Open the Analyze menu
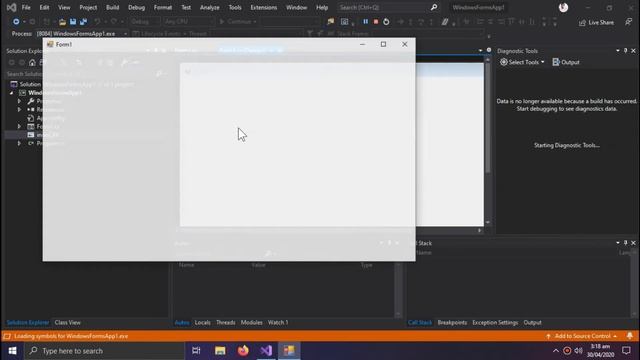 (x=209, y=7)
